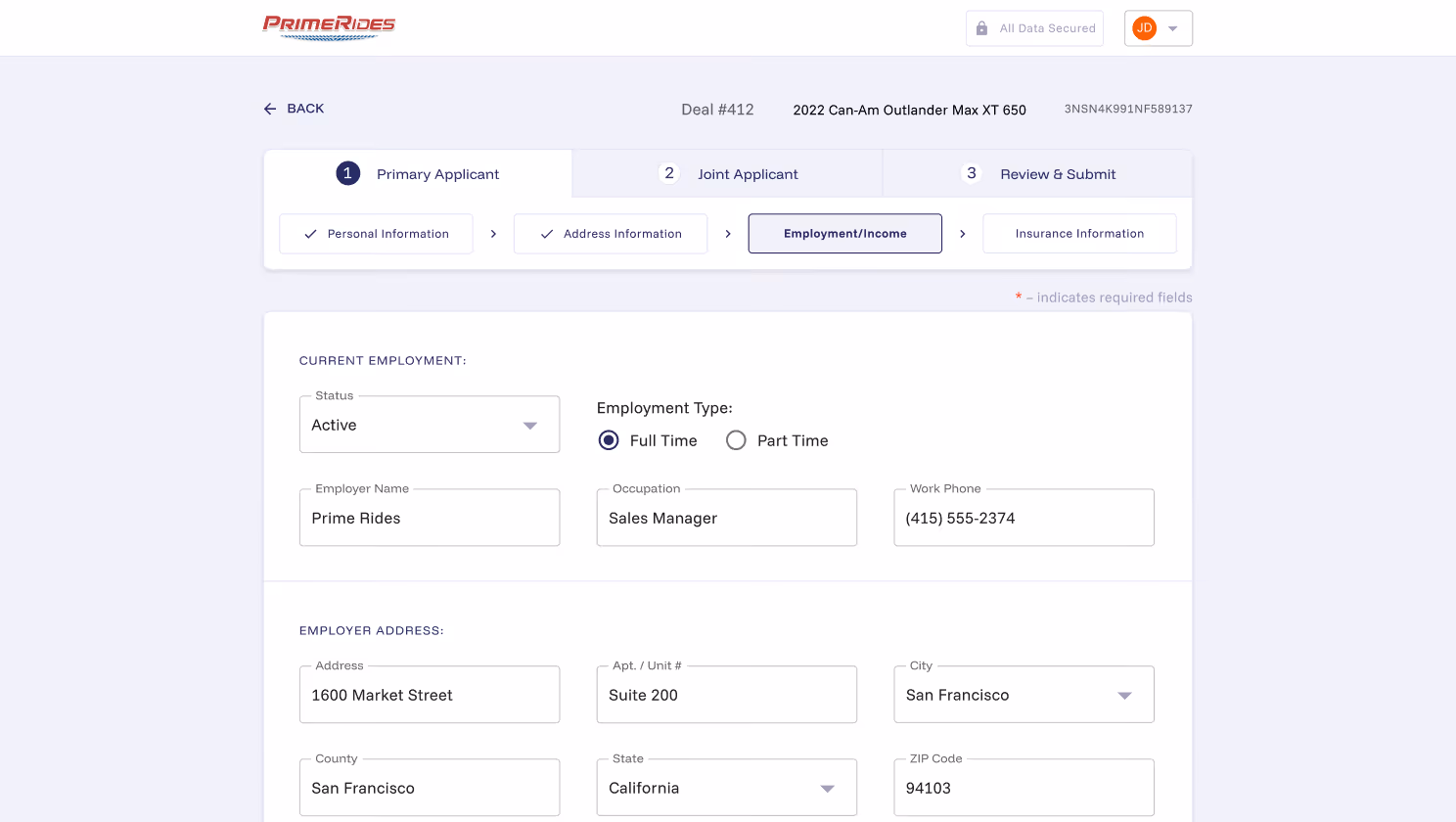This screenshot has width=1456, height=822.
Task: Click the Work Phone input field
Action: [1024, 518]
